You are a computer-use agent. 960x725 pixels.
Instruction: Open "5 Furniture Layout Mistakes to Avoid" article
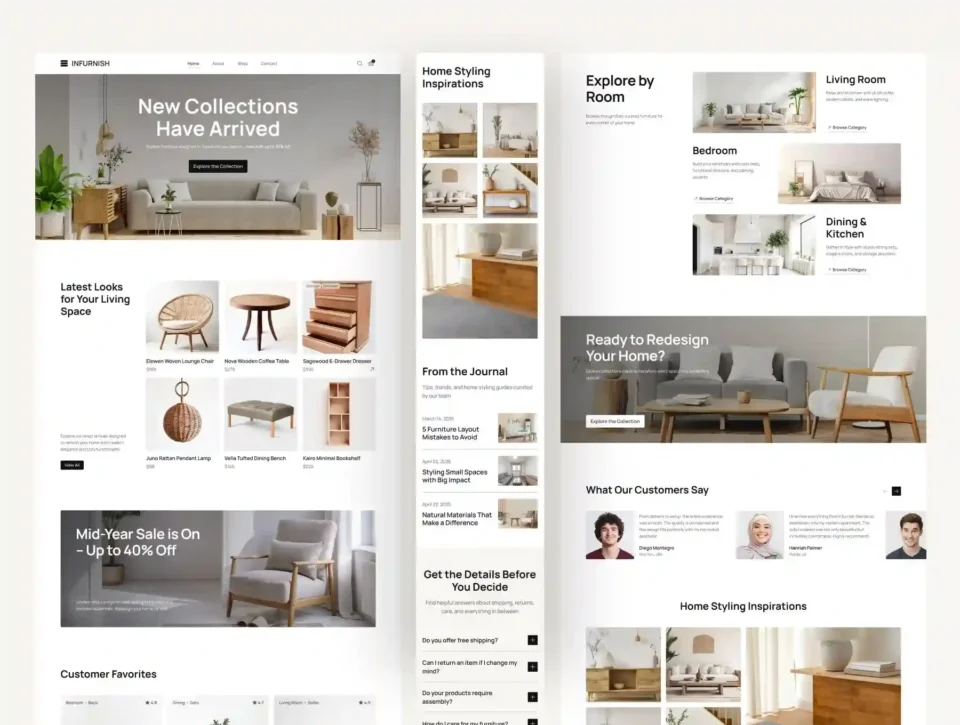(x=450, y=433)
